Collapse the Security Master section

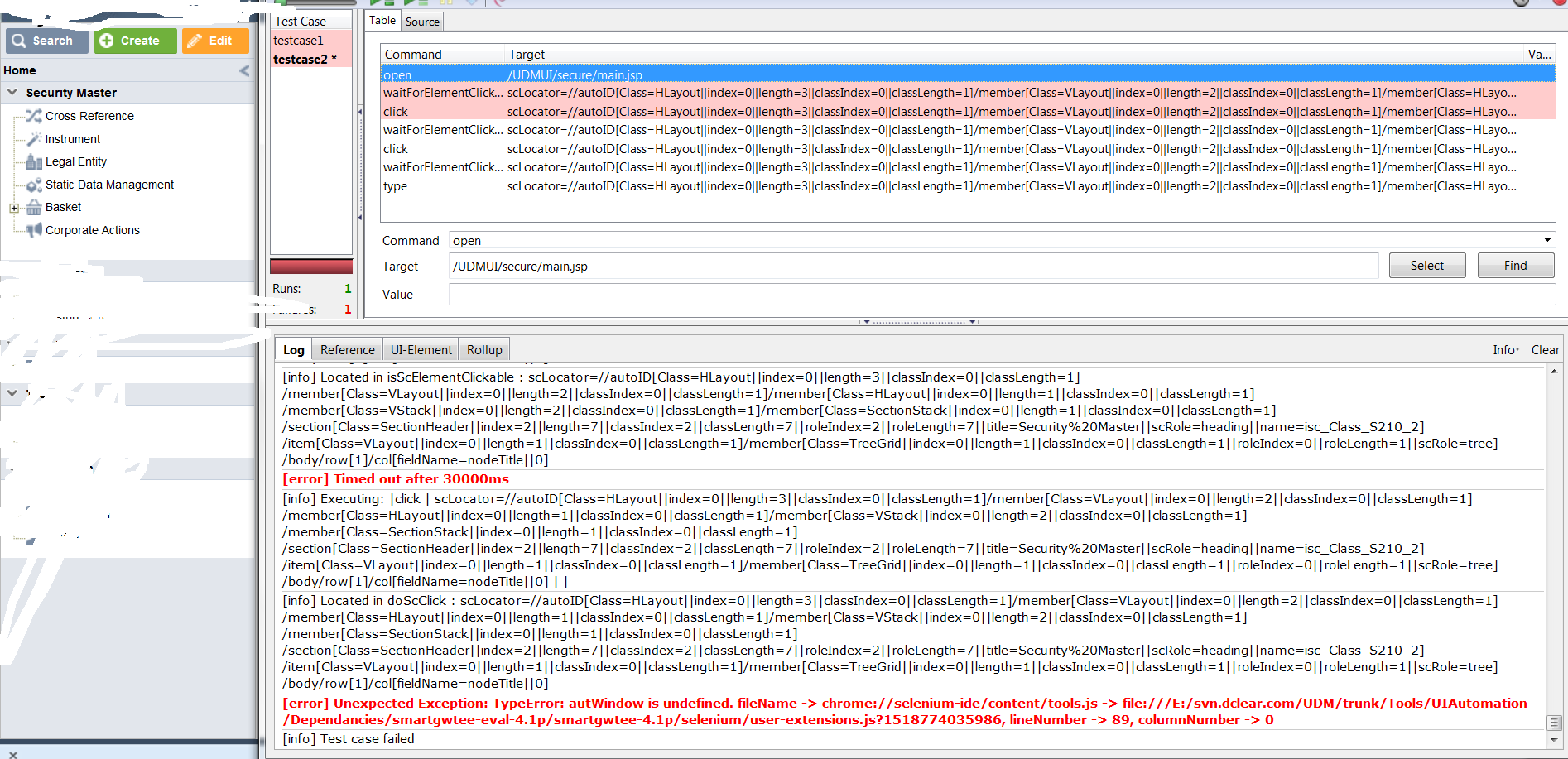[12, 93]
